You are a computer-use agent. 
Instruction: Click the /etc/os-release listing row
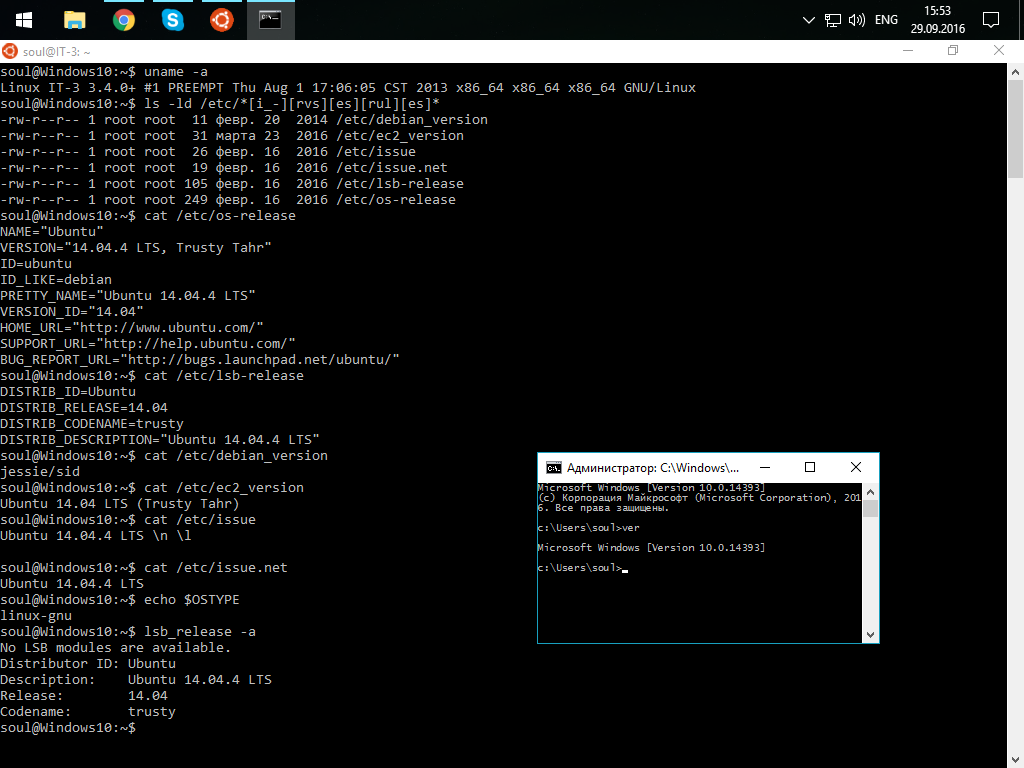[228, 200]
